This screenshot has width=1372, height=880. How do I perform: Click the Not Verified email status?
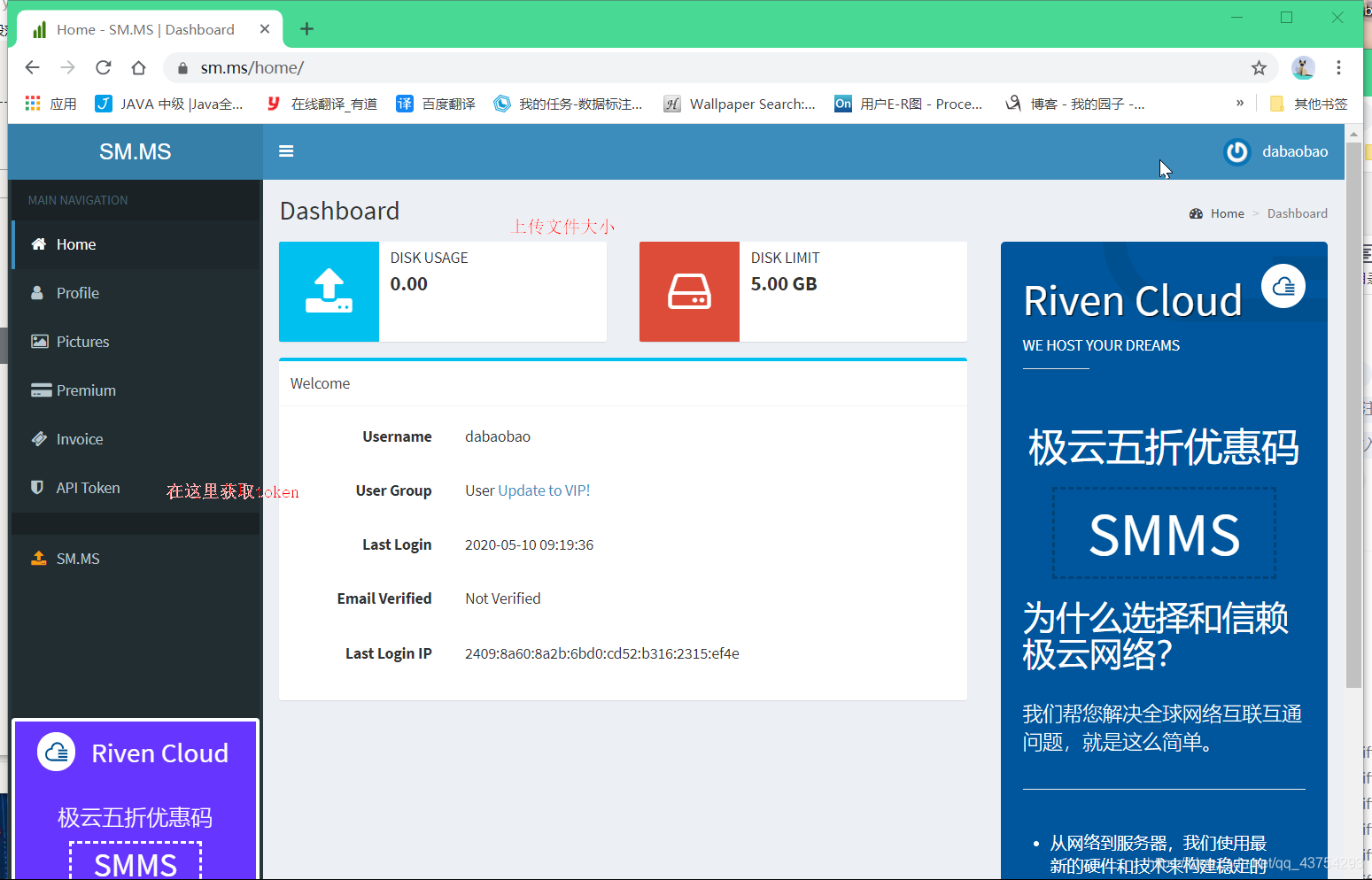pyautogui.click(x=502, y=598)
